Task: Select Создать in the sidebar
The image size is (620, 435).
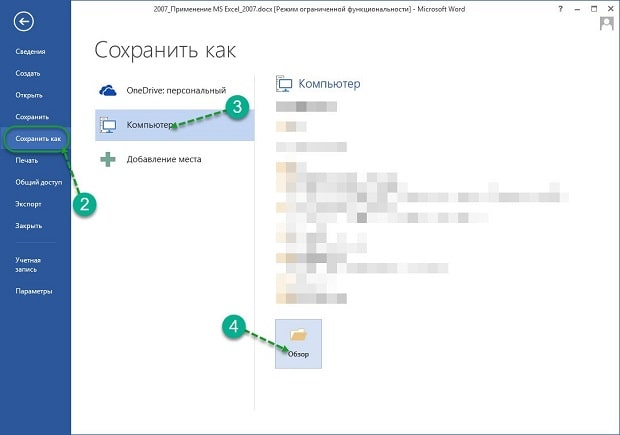Action: click(28, 73)
